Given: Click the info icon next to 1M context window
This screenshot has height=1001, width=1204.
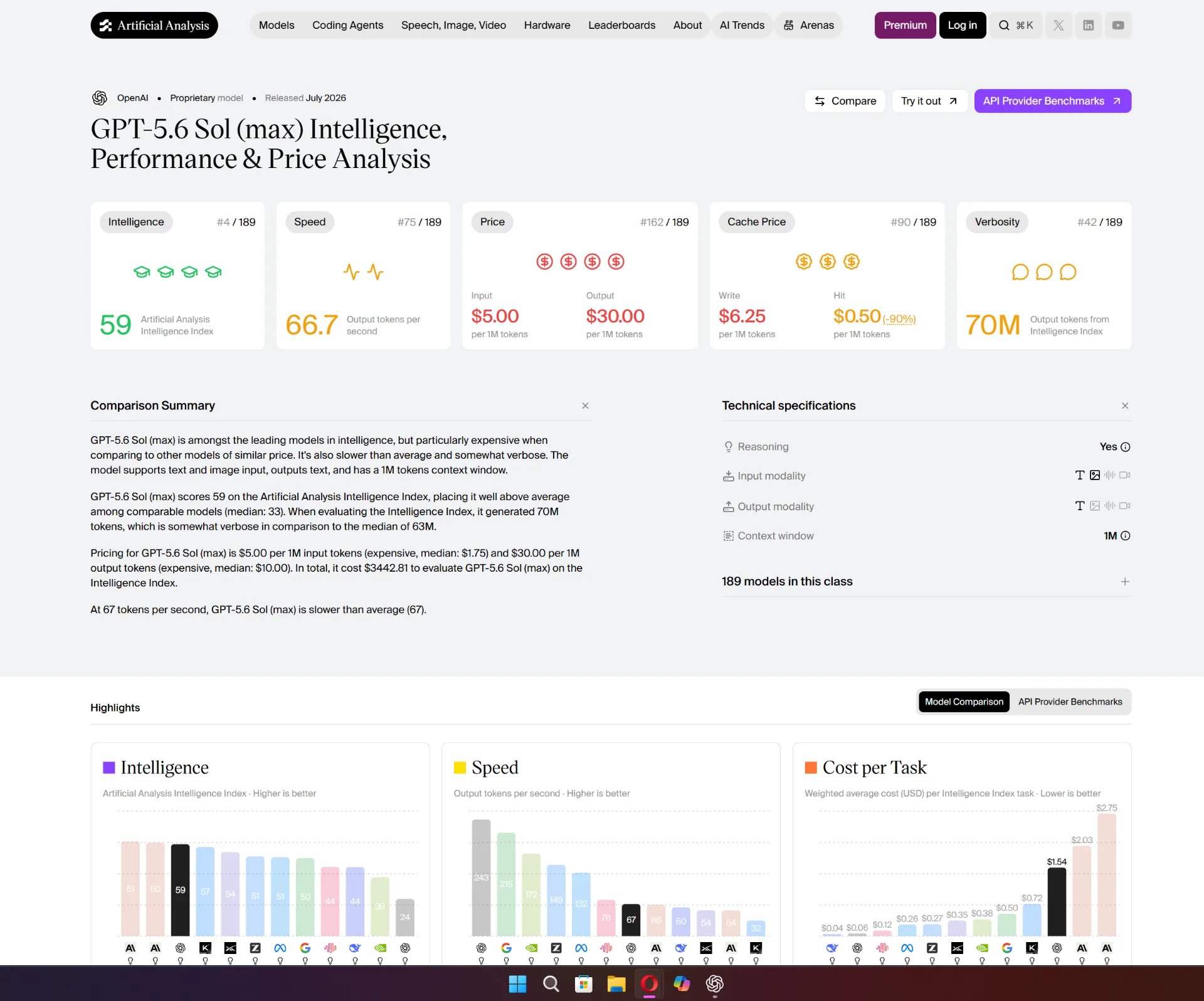Looking at the screenshot, I should pos(1126,536).
